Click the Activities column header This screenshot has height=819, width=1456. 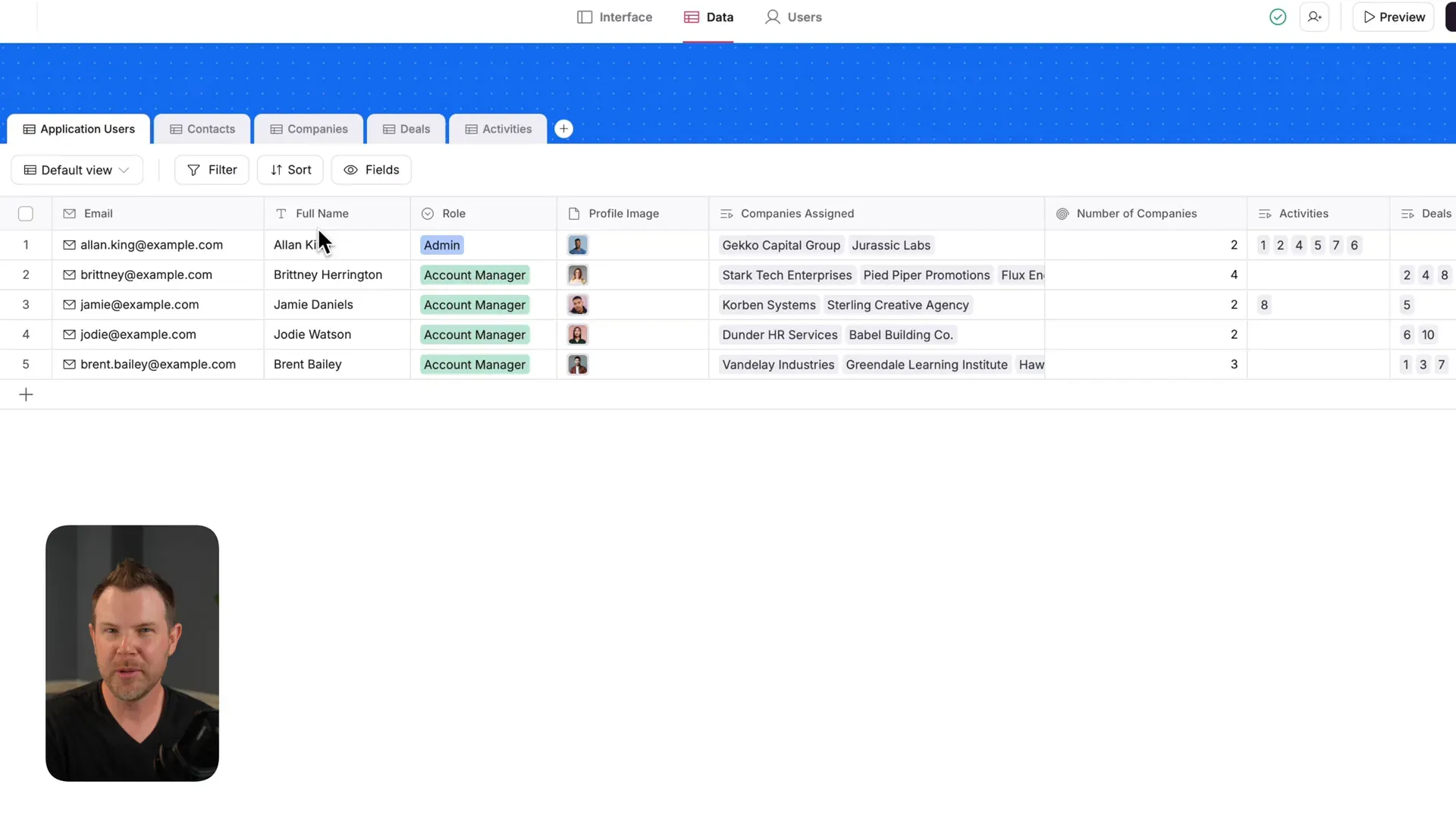tap(1318, 214)
